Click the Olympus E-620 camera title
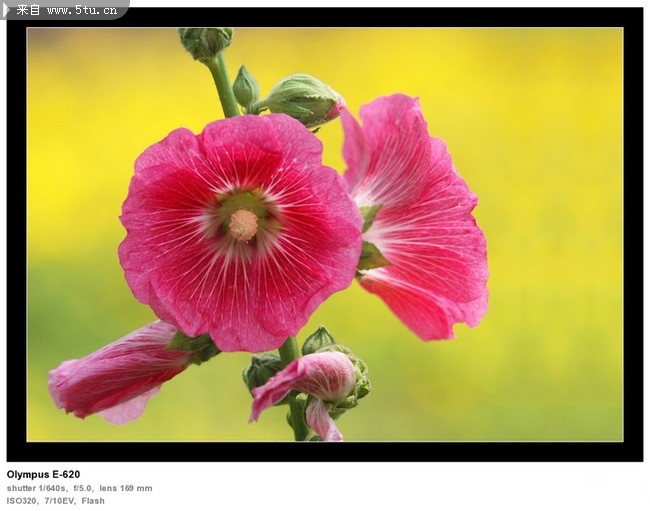The height and width of the screenshot is (511, 650). tap(43, 474)
